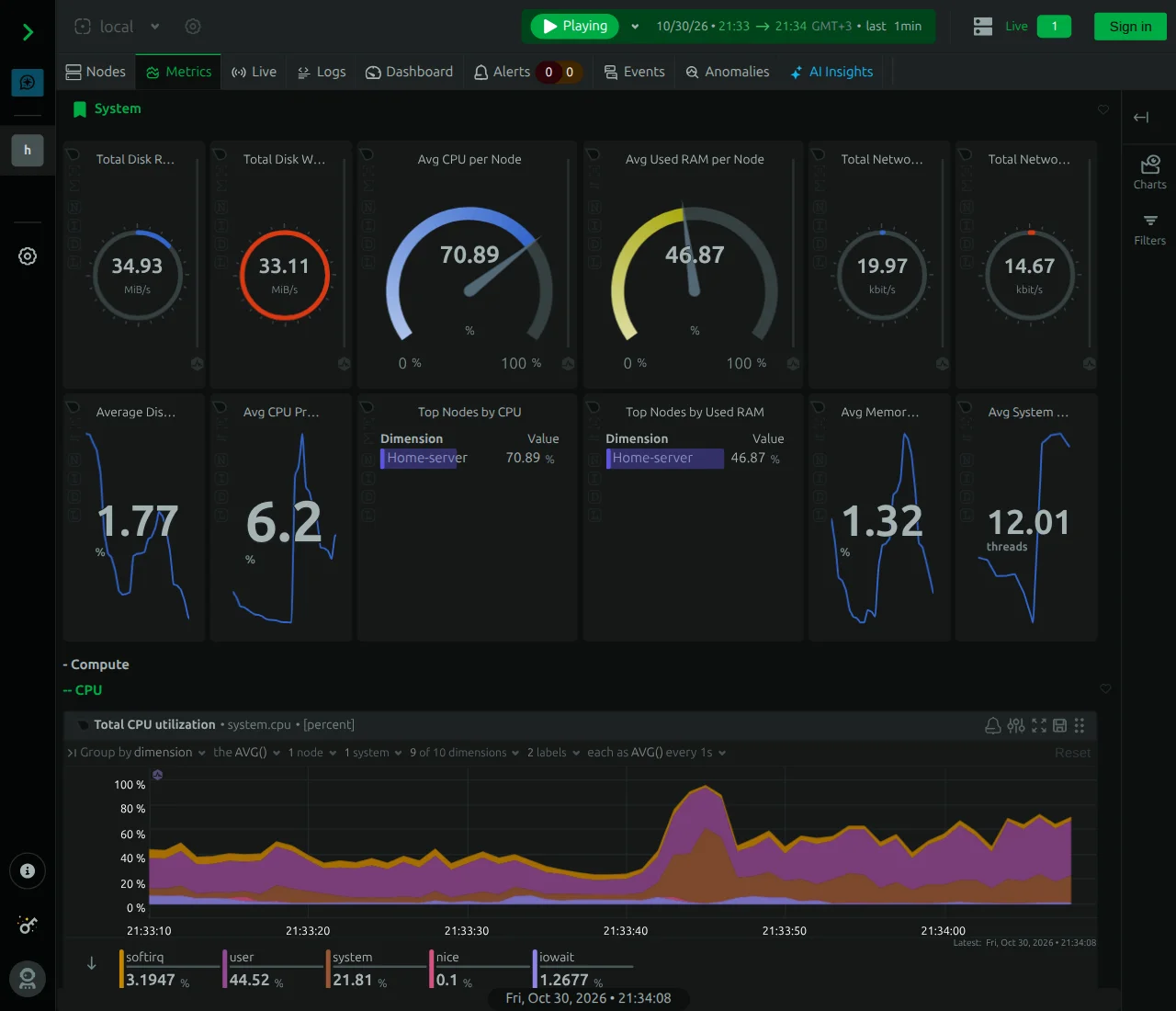Open the 9 of 10 dimensions dropdown

pyautogui.click(x=464, y=753)
